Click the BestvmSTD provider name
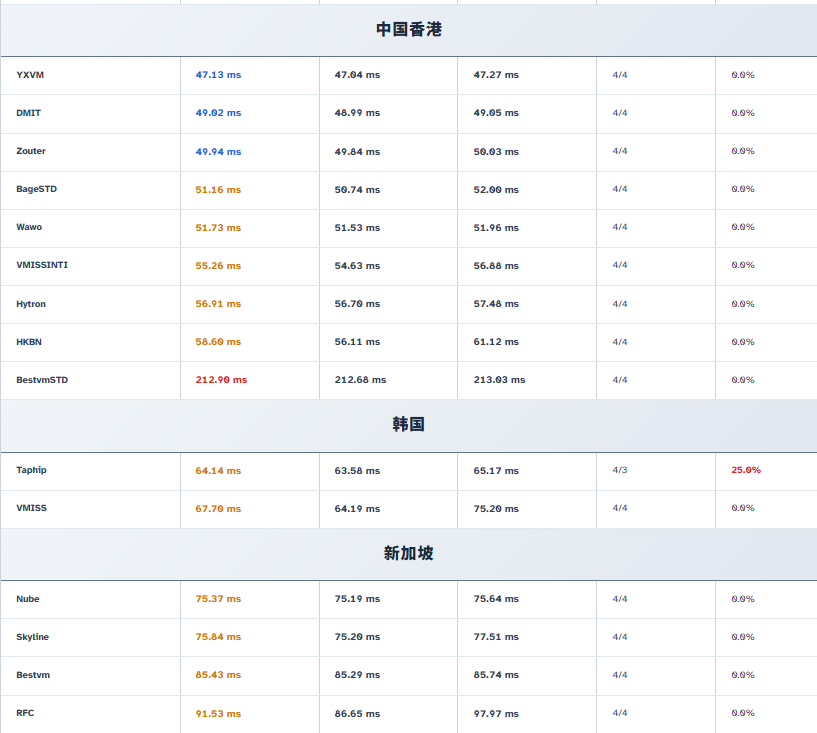This screenshot has height=733, width=817. pyautogui.click(x=42, y=380)
